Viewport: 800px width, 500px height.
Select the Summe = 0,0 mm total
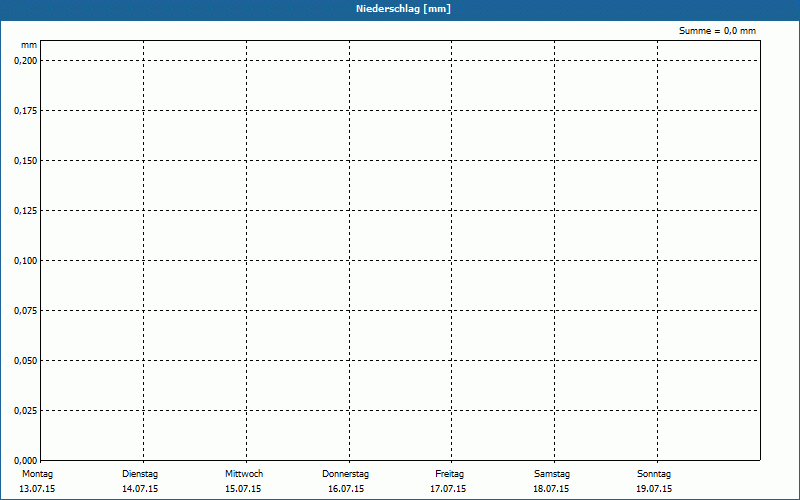point(717,31)
